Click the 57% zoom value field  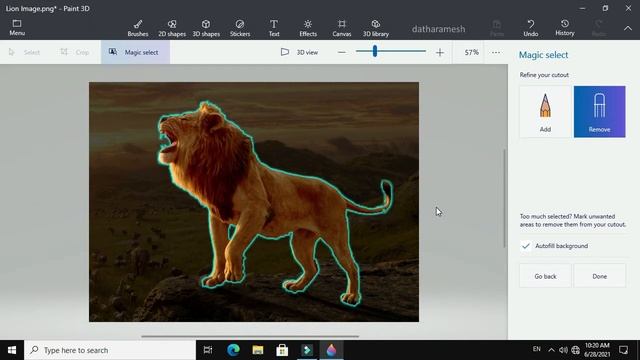coord(471,52)
